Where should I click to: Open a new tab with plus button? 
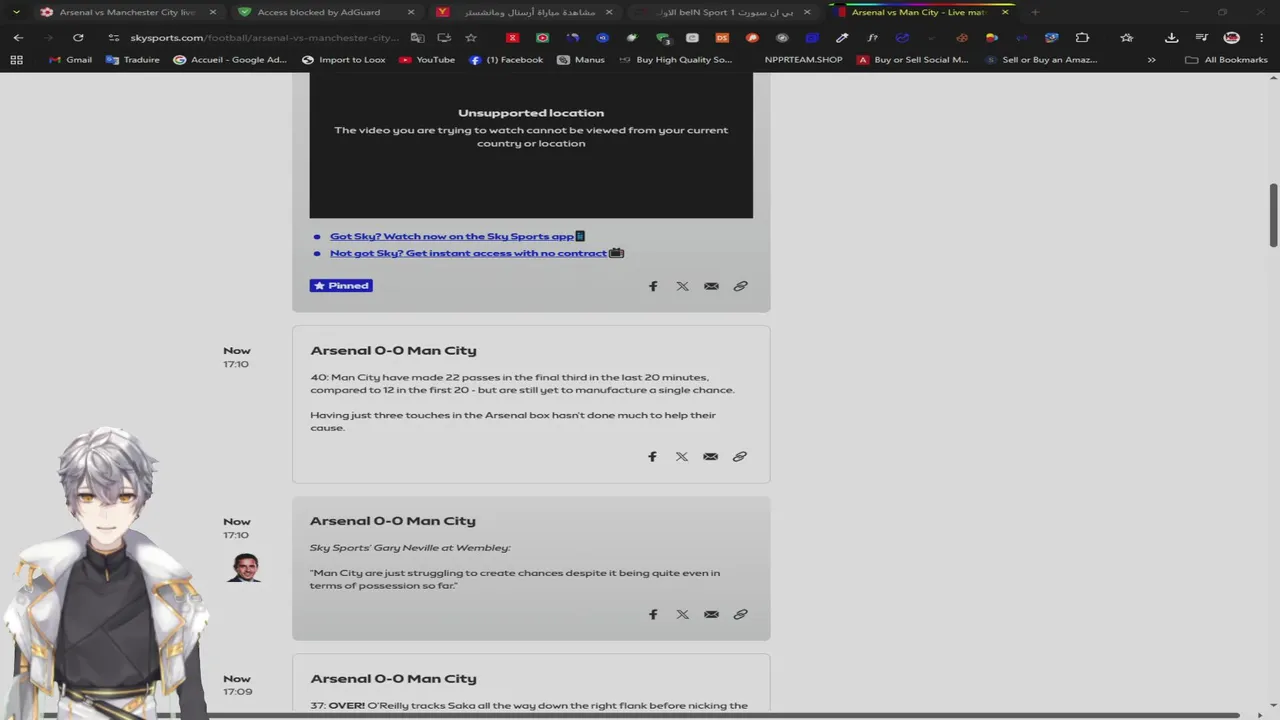click(x=1035, y=12)
